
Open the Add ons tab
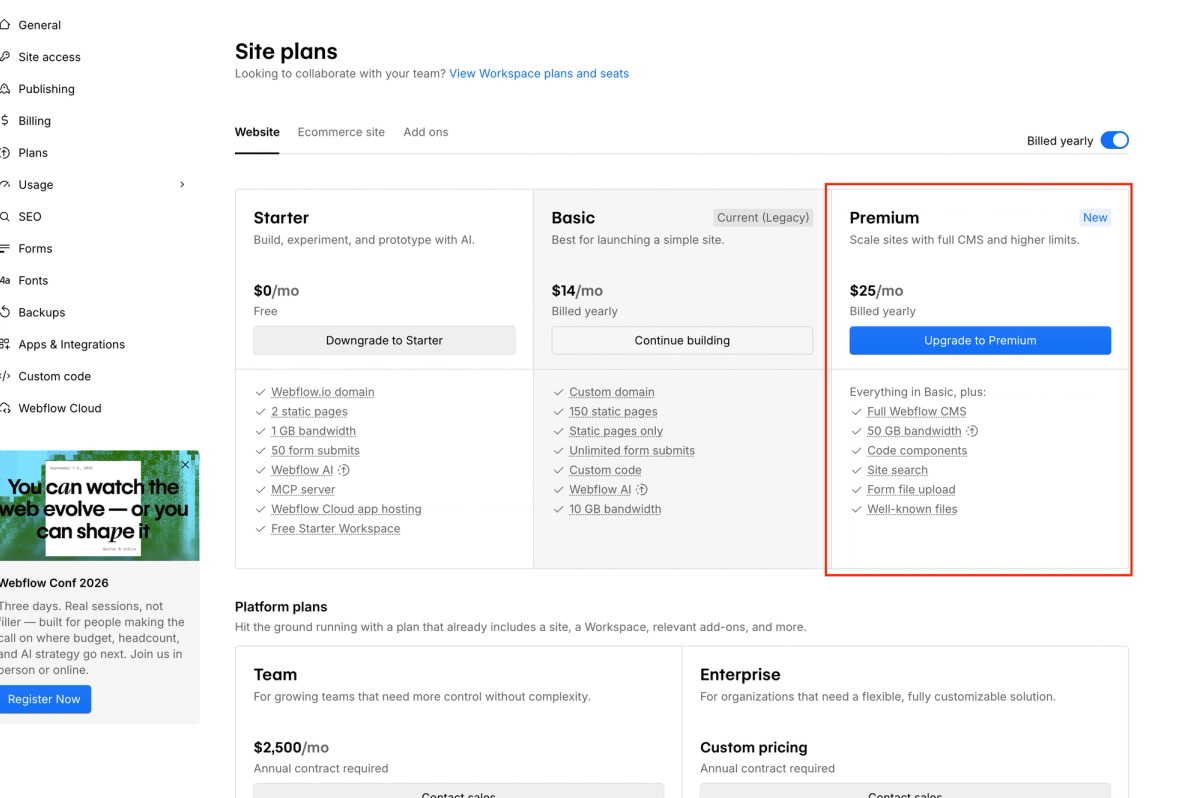[x=426, y=132]
